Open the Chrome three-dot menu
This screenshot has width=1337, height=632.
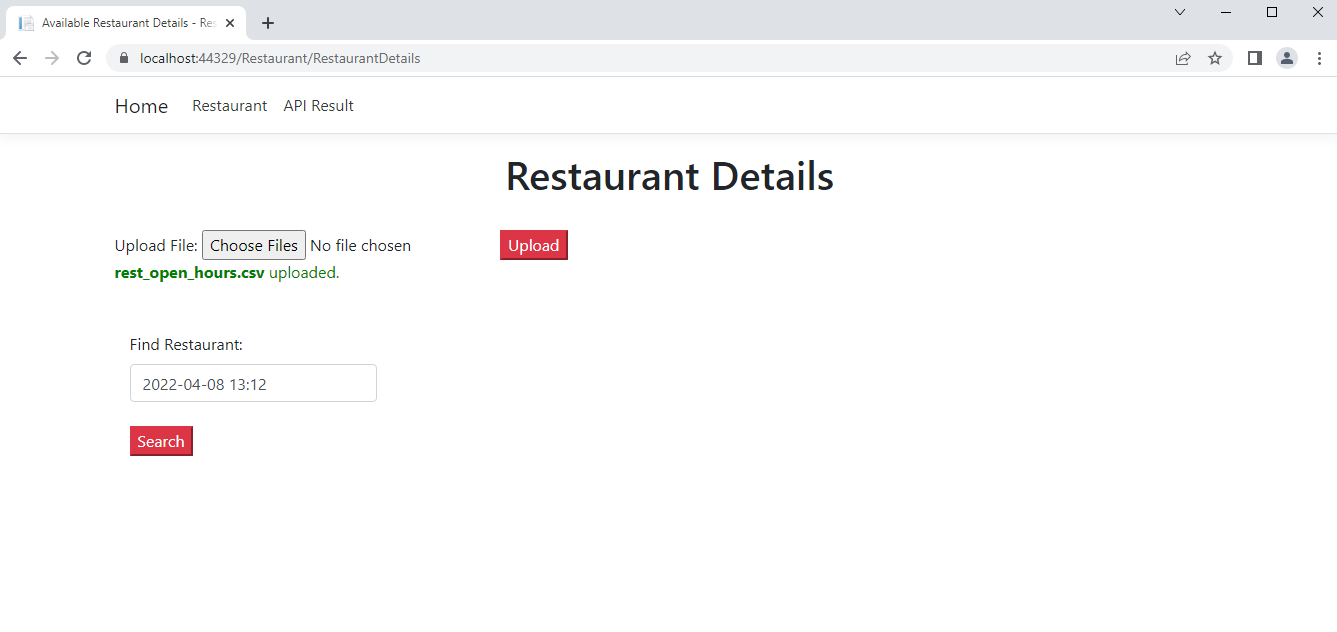click(x=1319, y=58)
